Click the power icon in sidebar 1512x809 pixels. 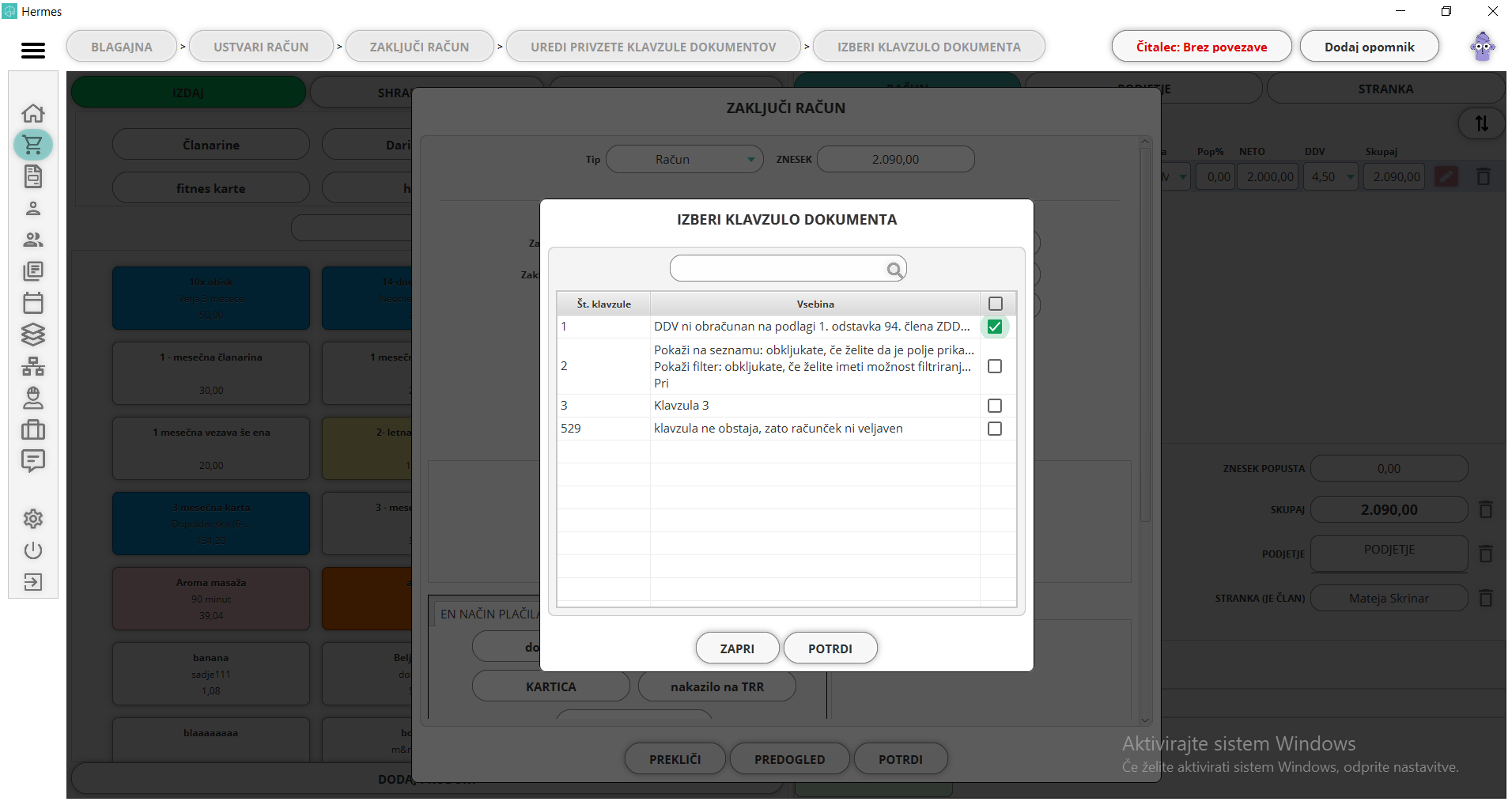(33, 550)
